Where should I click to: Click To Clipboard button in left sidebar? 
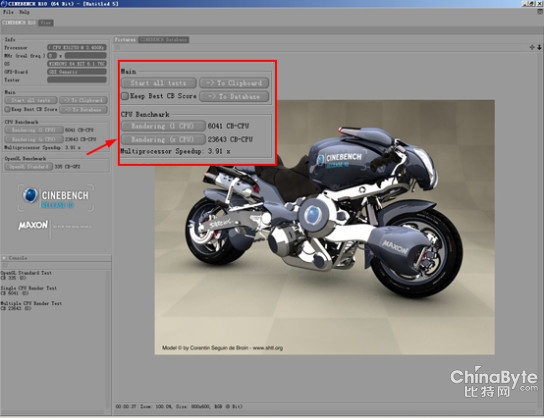(83, 100)
